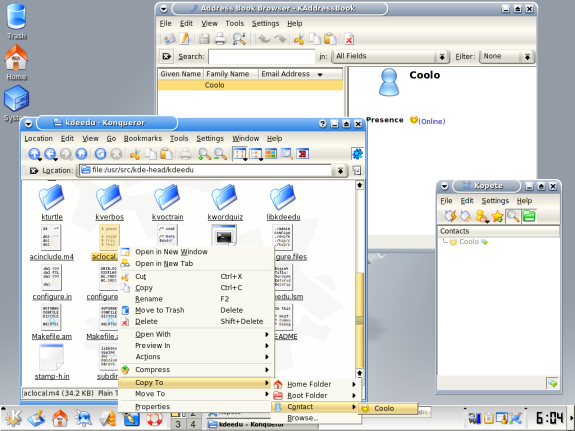This screenshot has width=575, height=431.
Task: Click the (Online) presence link
Action: pyautogui.click(x=432, y=121)
